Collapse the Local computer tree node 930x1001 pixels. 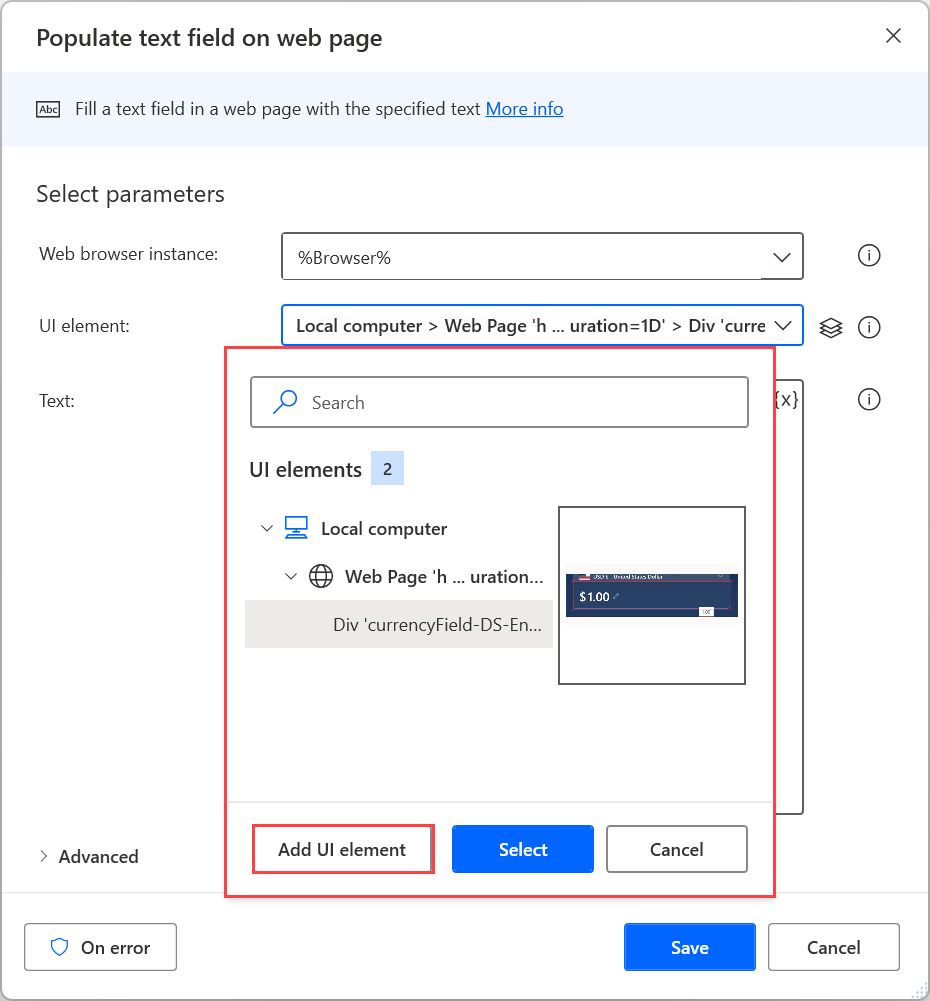click(267, 528)
